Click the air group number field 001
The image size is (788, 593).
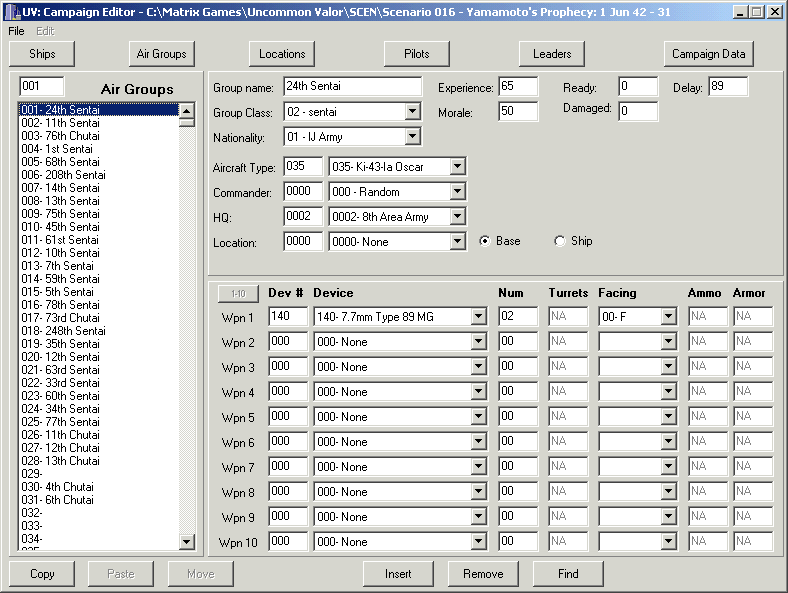tap(42, 86)
